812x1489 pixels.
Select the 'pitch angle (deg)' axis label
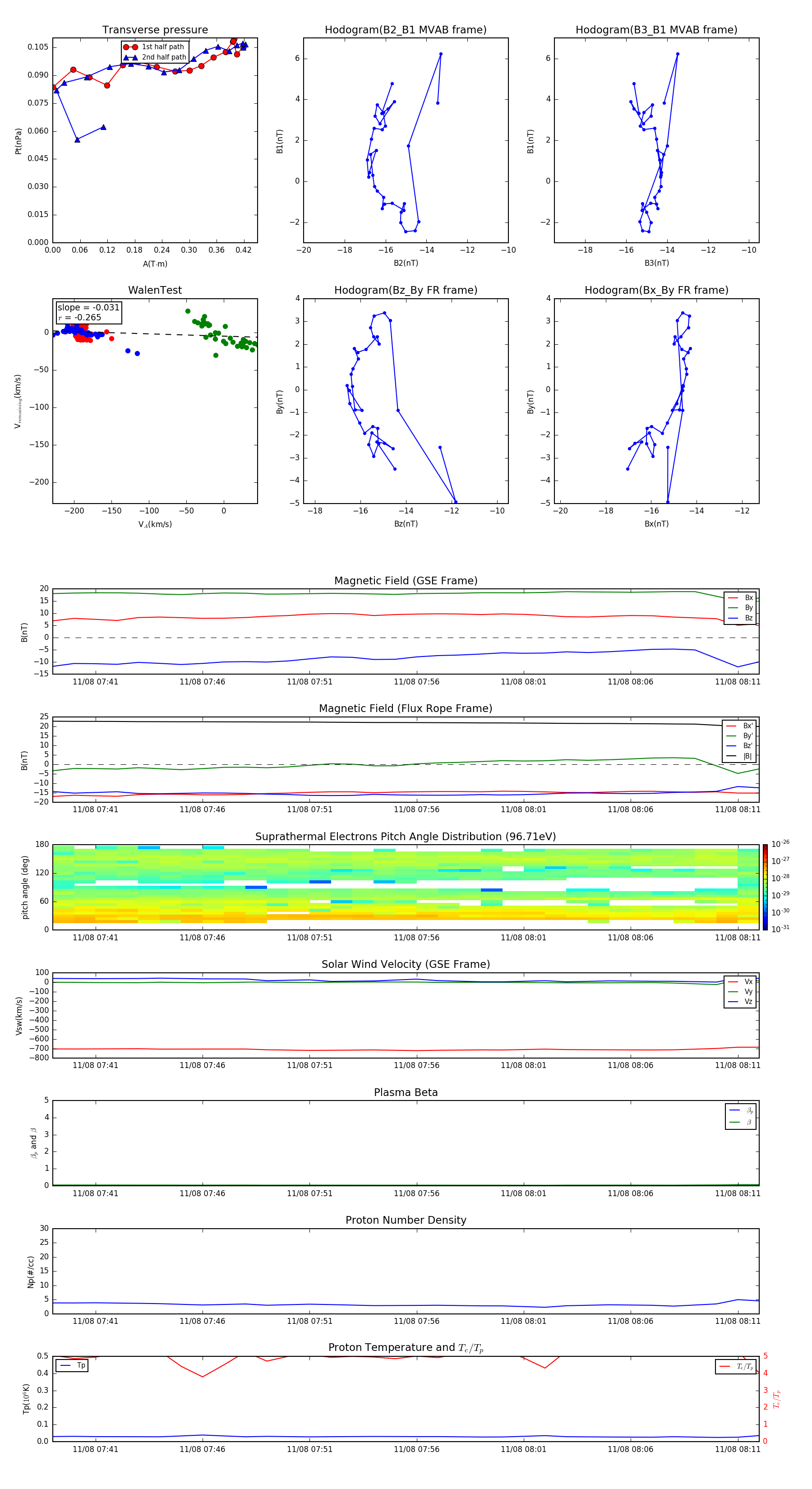25,887
